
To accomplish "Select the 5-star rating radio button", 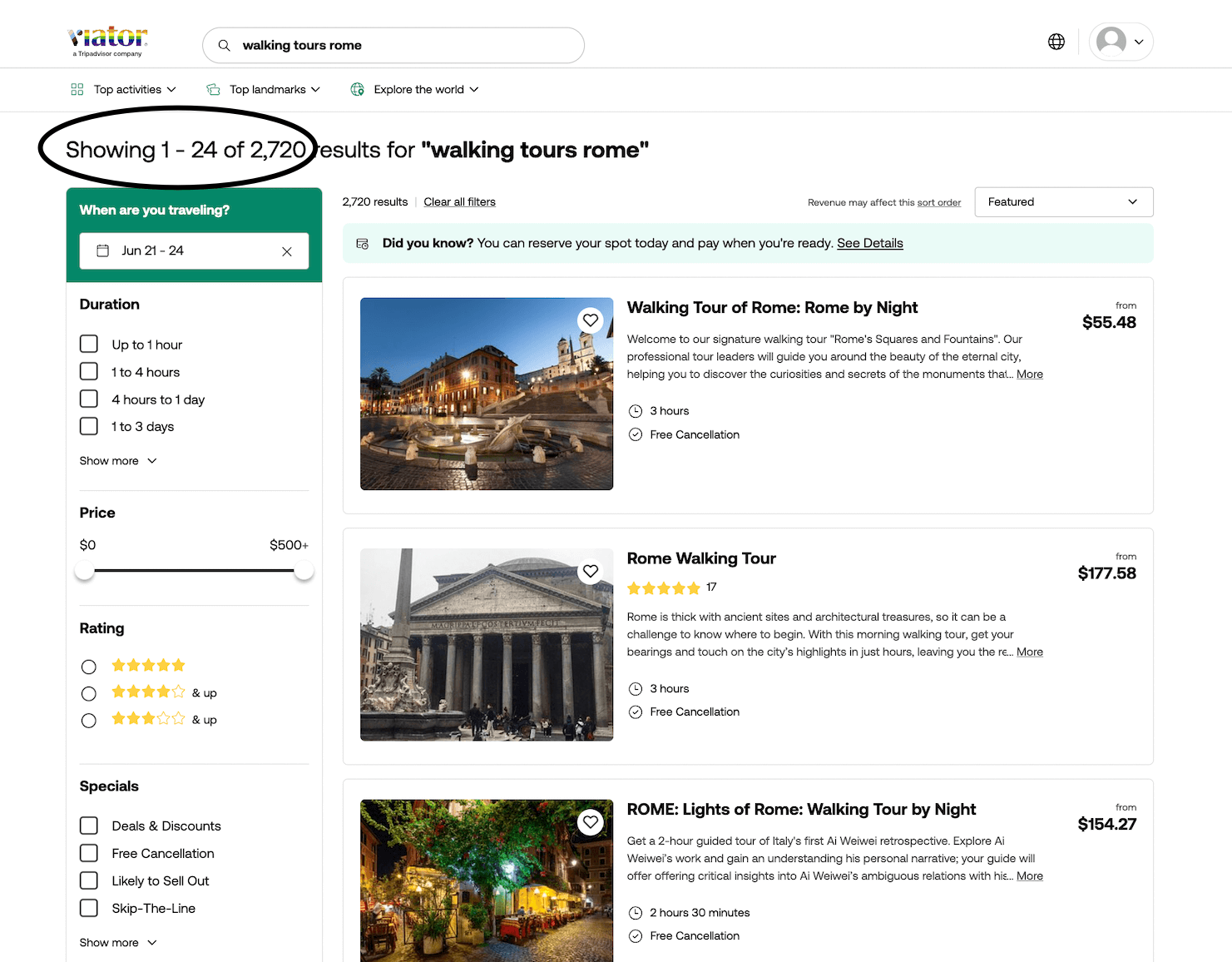I will pos(89,666).
